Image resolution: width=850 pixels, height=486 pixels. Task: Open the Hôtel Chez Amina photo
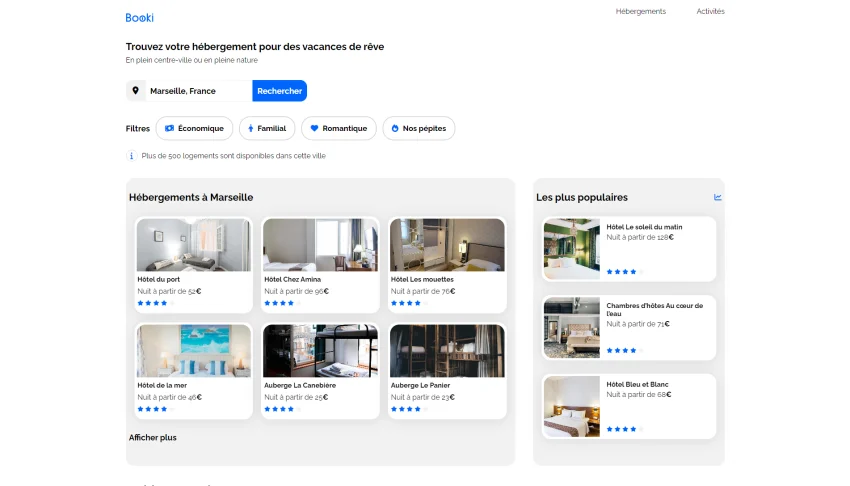320,245
